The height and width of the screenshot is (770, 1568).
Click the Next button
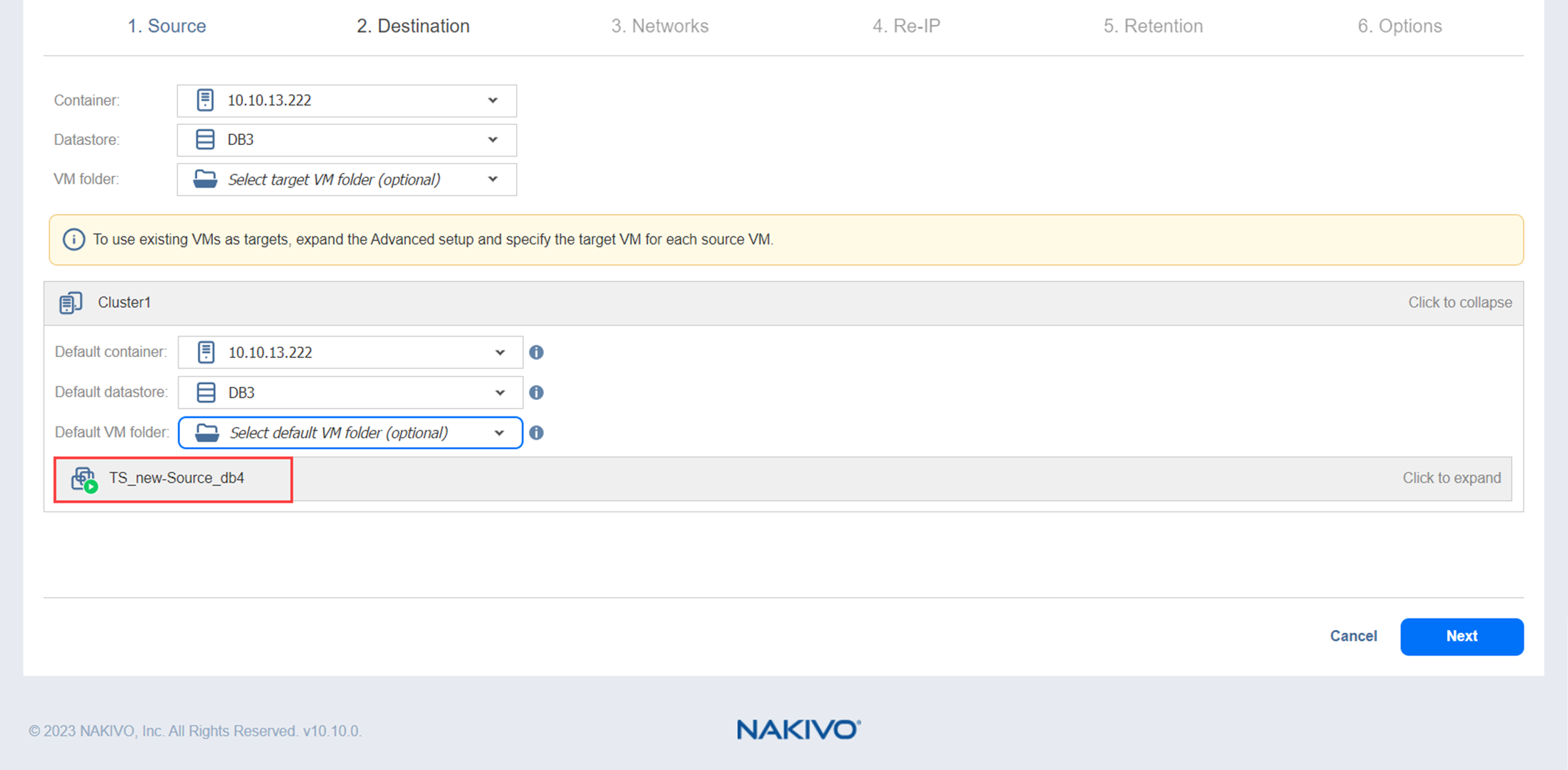click(x=1462, y=636)
